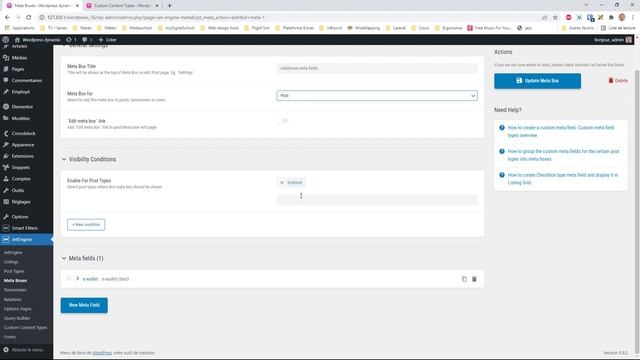Expand the e-wallet field row
640x360 pixels.
[x=78, y=279]
